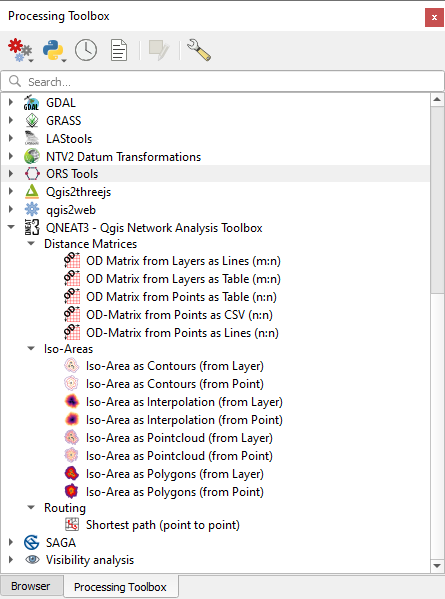The width and height of the screenshot is (445, 599).
Task: Select Iso-Area as Pointcloud (from Layer)
Action: [179, 438]
